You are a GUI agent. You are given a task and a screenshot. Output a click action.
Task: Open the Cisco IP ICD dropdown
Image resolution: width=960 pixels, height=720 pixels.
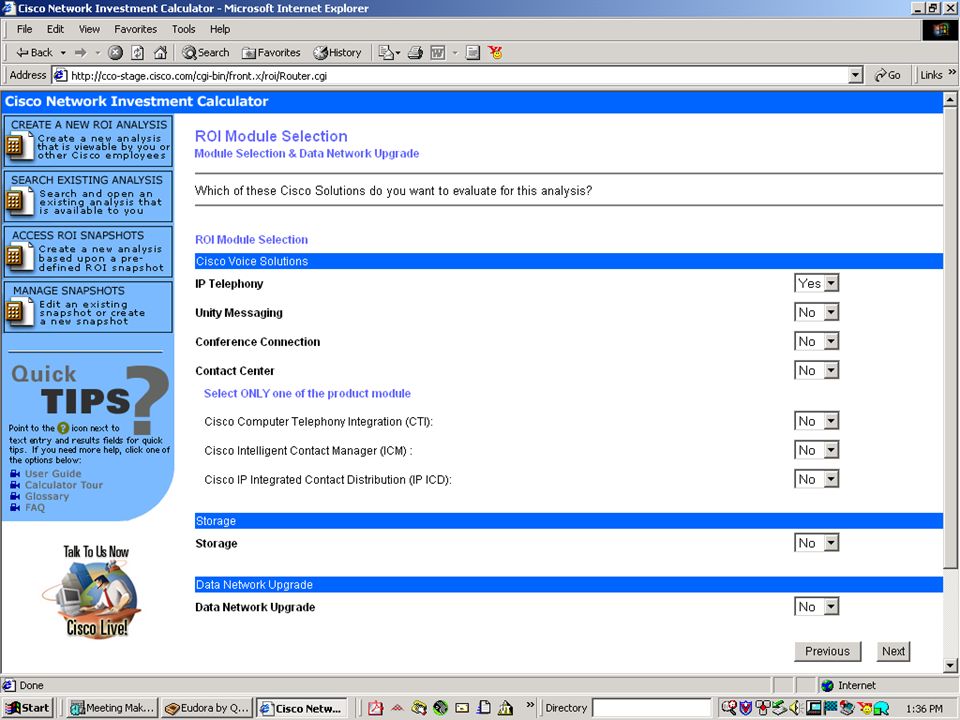click(817, 479)
